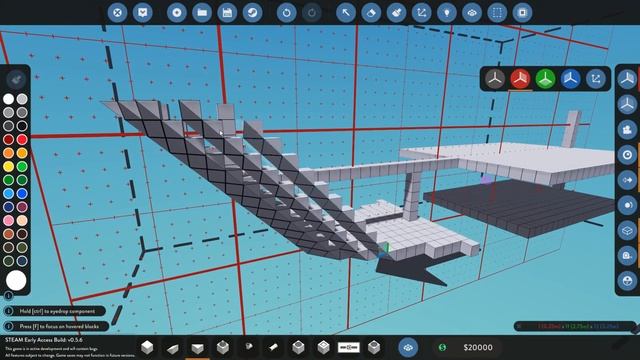Viewport: 640px width, 360px height.
Task: Click the right-arrow icon in right sidebar
Action: [627, 180]
